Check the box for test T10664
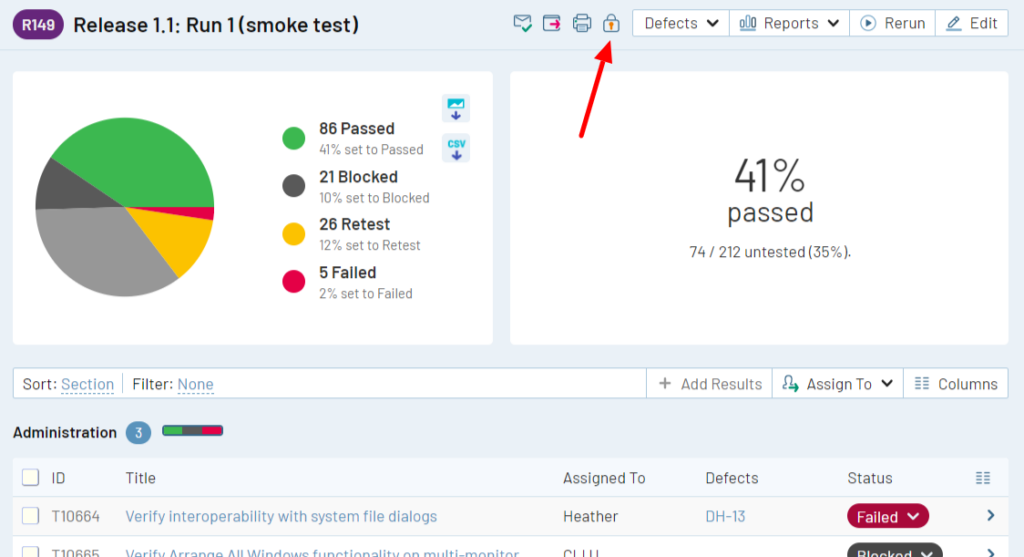 pyautogui.click(x=31, y=516)
